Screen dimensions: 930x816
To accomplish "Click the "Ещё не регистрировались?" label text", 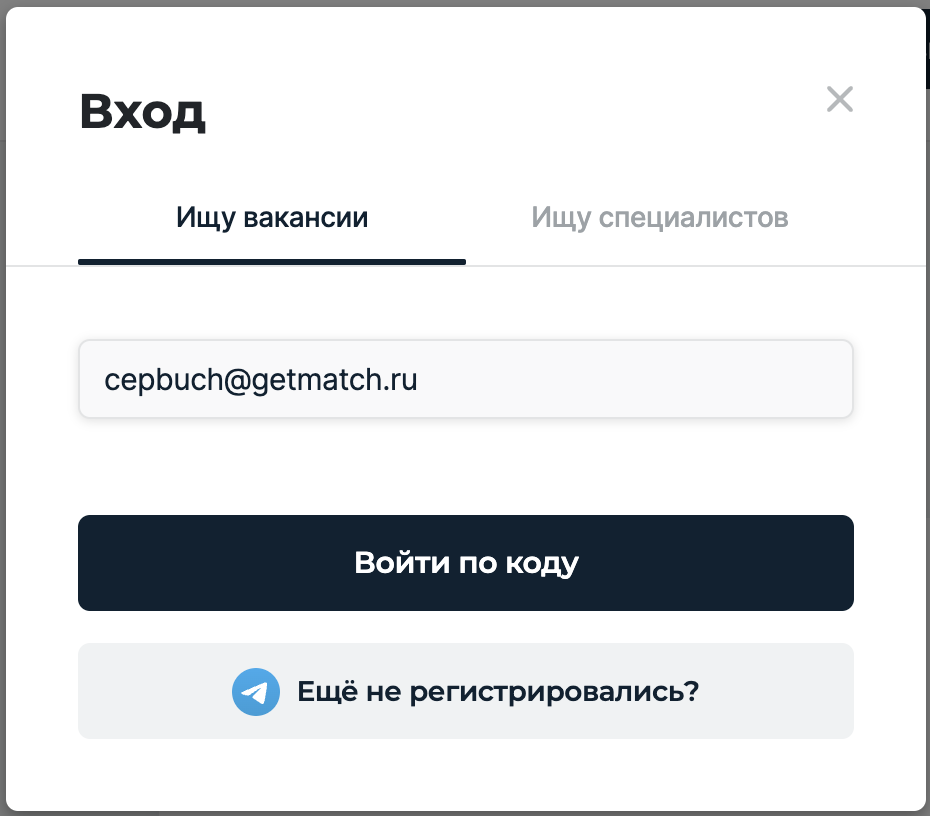I will 497,691.
